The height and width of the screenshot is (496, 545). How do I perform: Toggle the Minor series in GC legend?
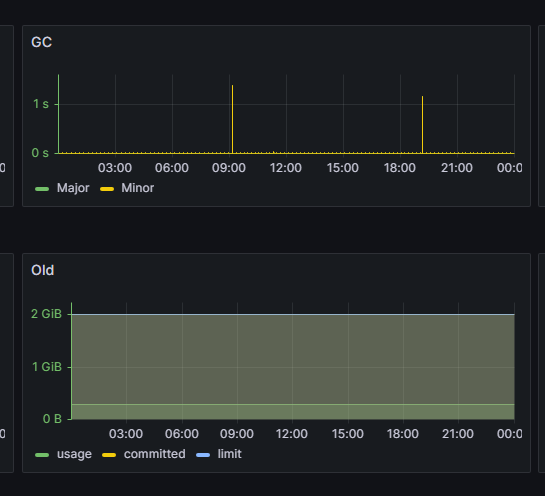point(137,188)
